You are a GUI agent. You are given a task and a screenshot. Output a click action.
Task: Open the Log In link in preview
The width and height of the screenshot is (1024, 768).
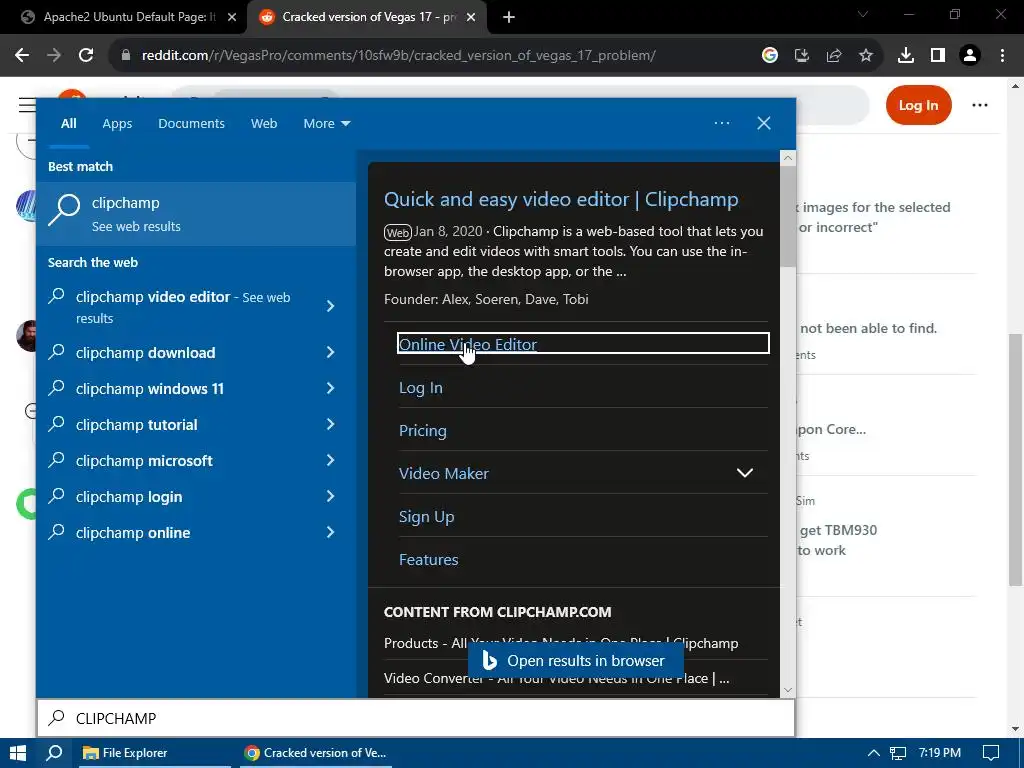421,387
